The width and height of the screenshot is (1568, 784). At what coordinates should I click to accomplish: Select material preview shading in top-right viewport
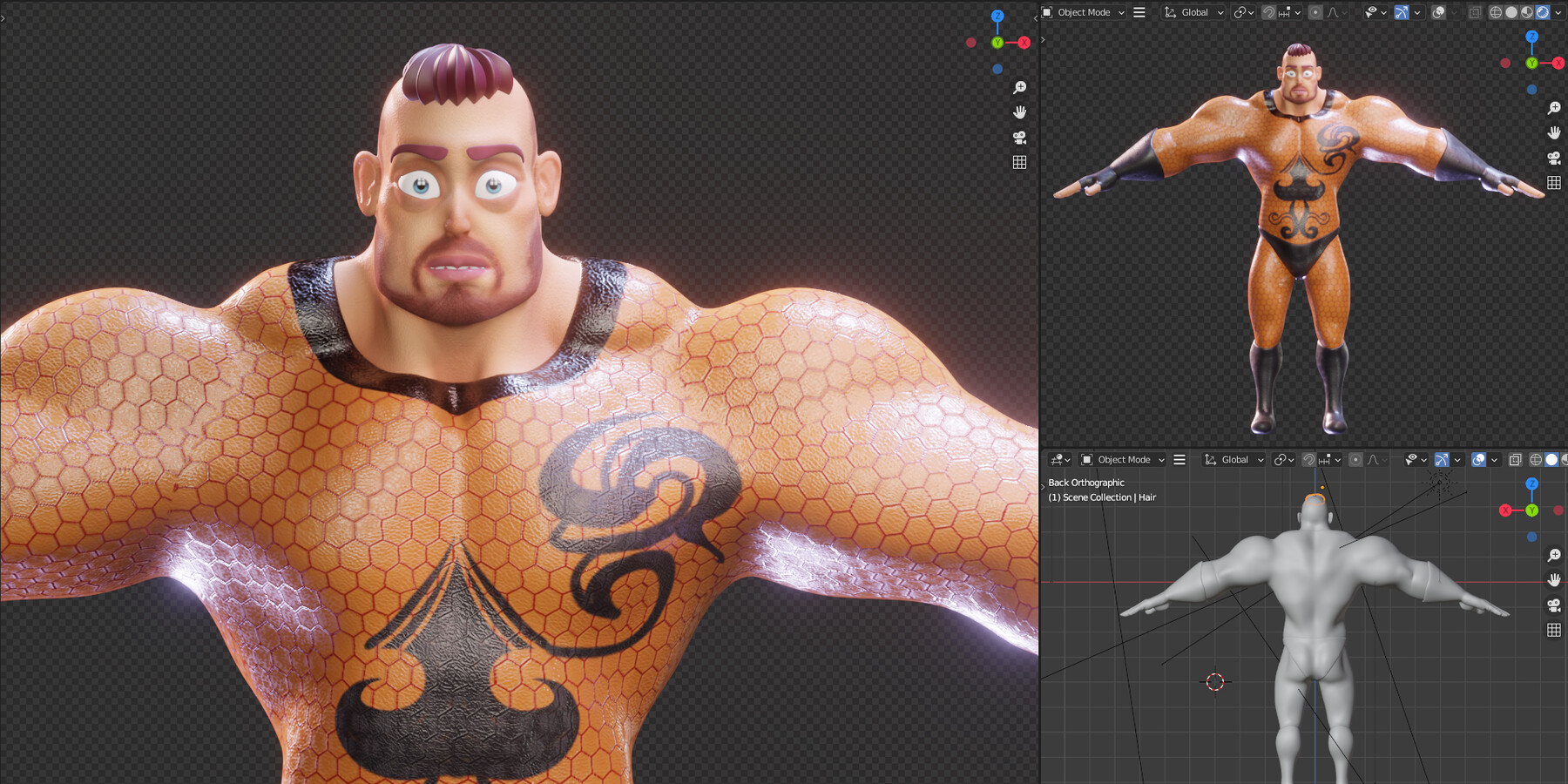point(1527,12)
